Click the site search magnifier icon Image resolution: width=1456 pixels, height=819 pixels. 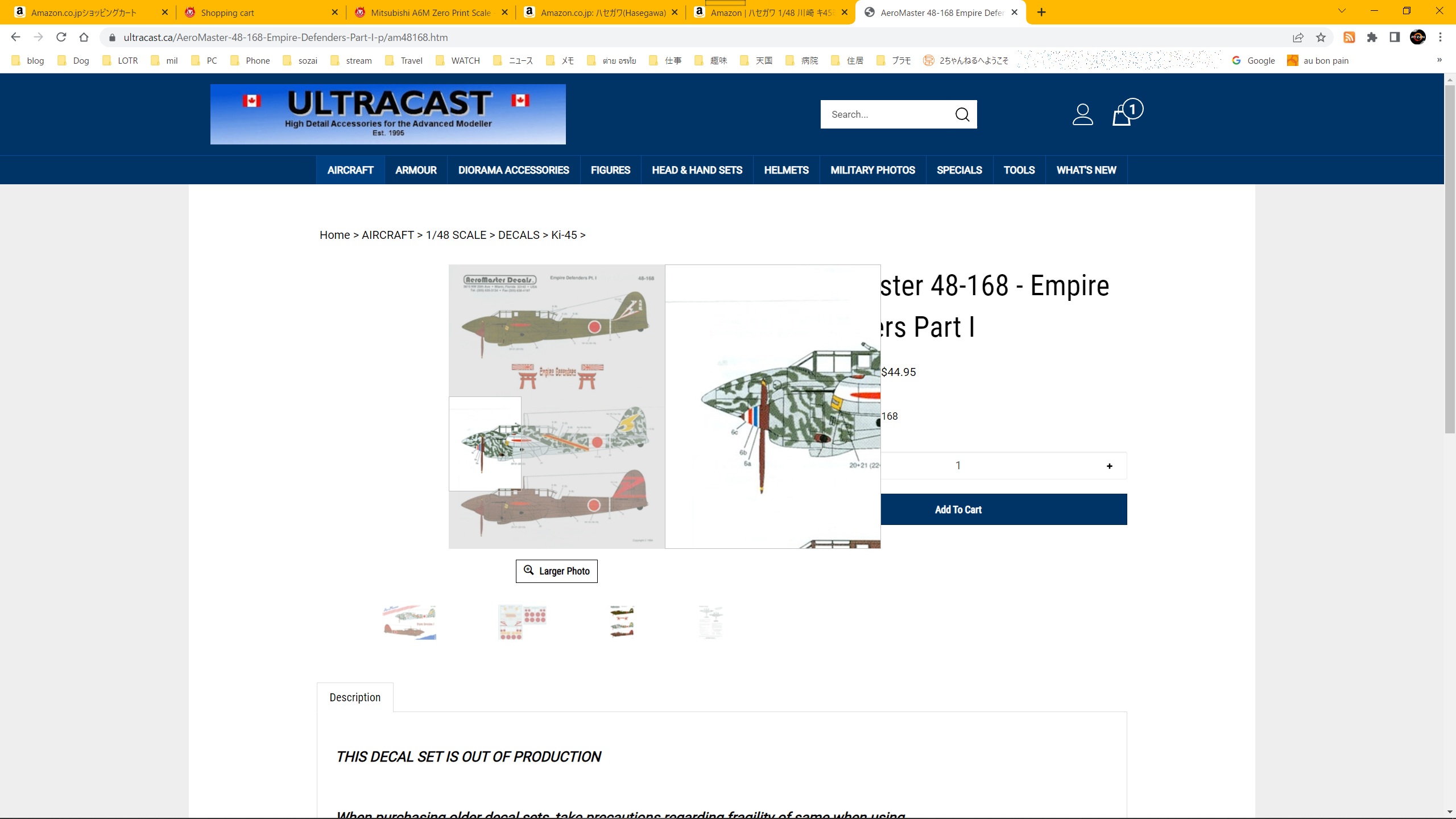[x=962, y=114]
